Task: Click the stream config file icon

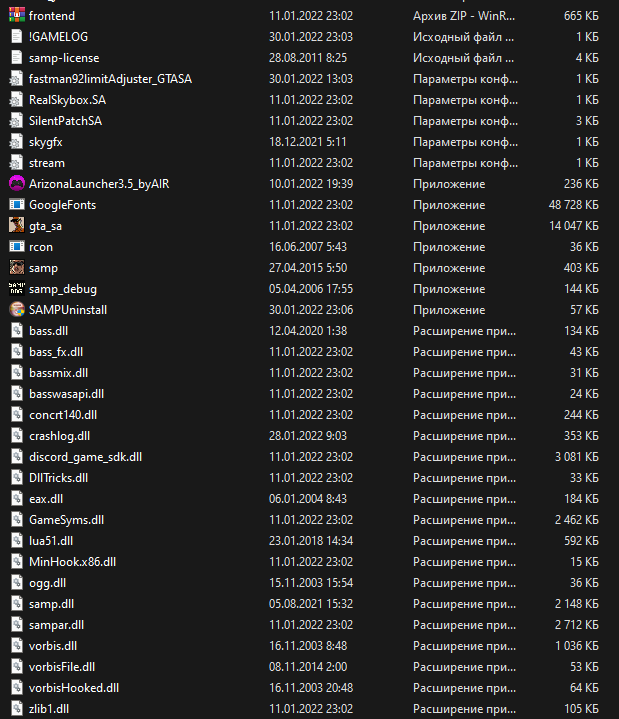Action: pyautogui.click(x=17, y=163)
